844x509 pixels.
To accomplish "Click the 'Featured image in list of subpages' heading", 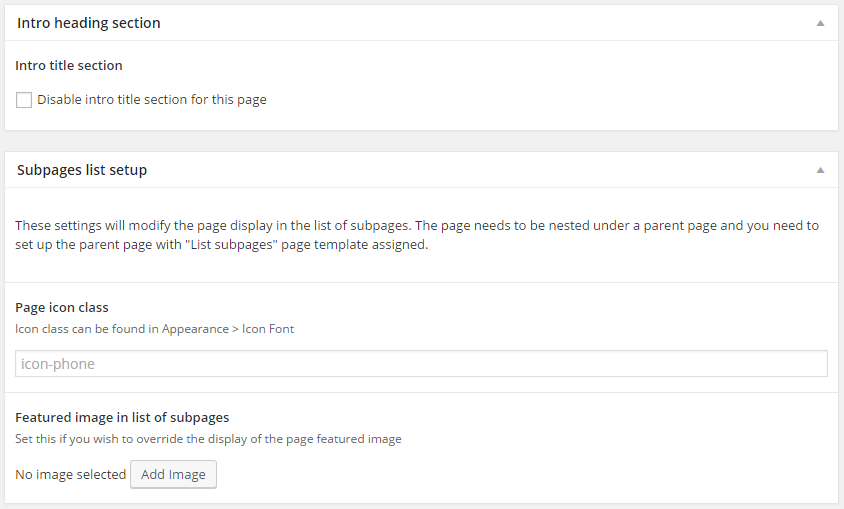I will point(122,417).
